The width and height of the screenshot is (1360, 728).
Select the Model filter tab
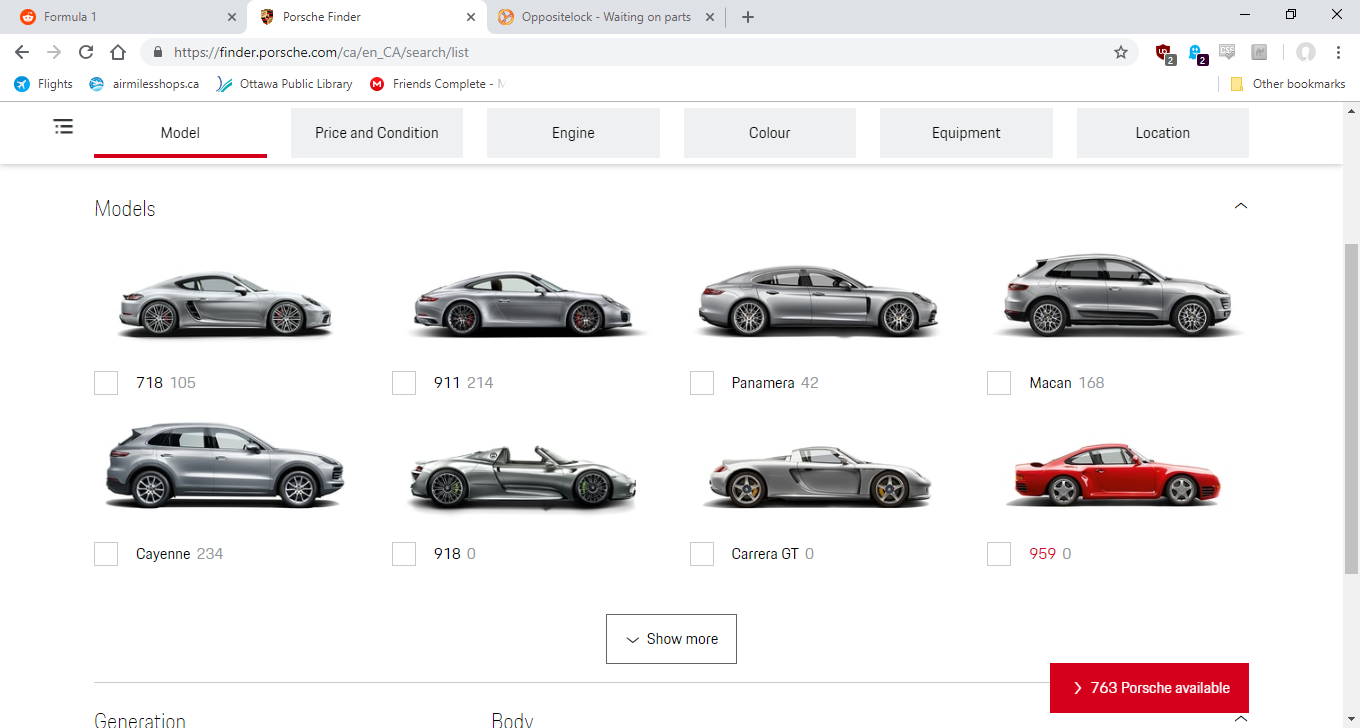[x=180, y=133]
